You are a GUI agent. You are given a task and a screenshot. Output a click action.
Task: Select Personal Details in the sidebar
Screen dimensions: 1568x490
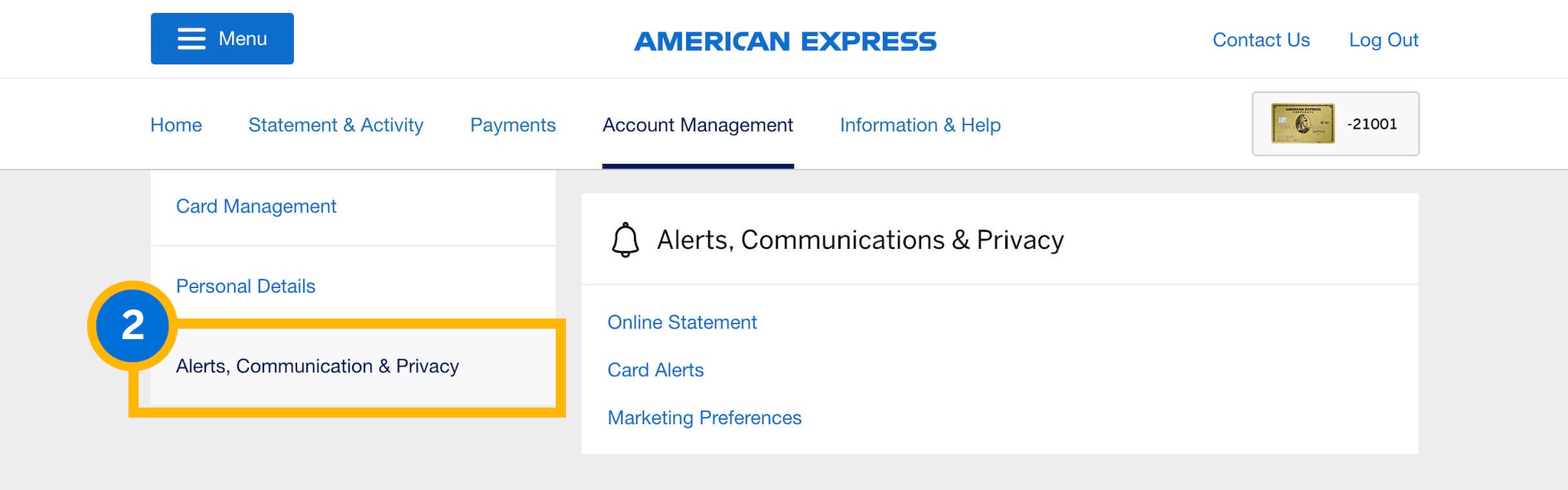246,286
